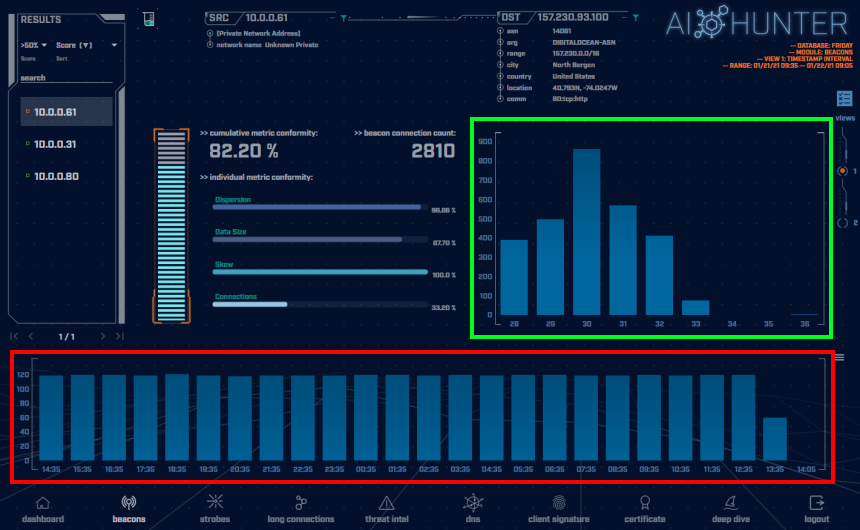Open the deep dive icon
This screenshot has height=530, width=860.
(x=731, y=503)
